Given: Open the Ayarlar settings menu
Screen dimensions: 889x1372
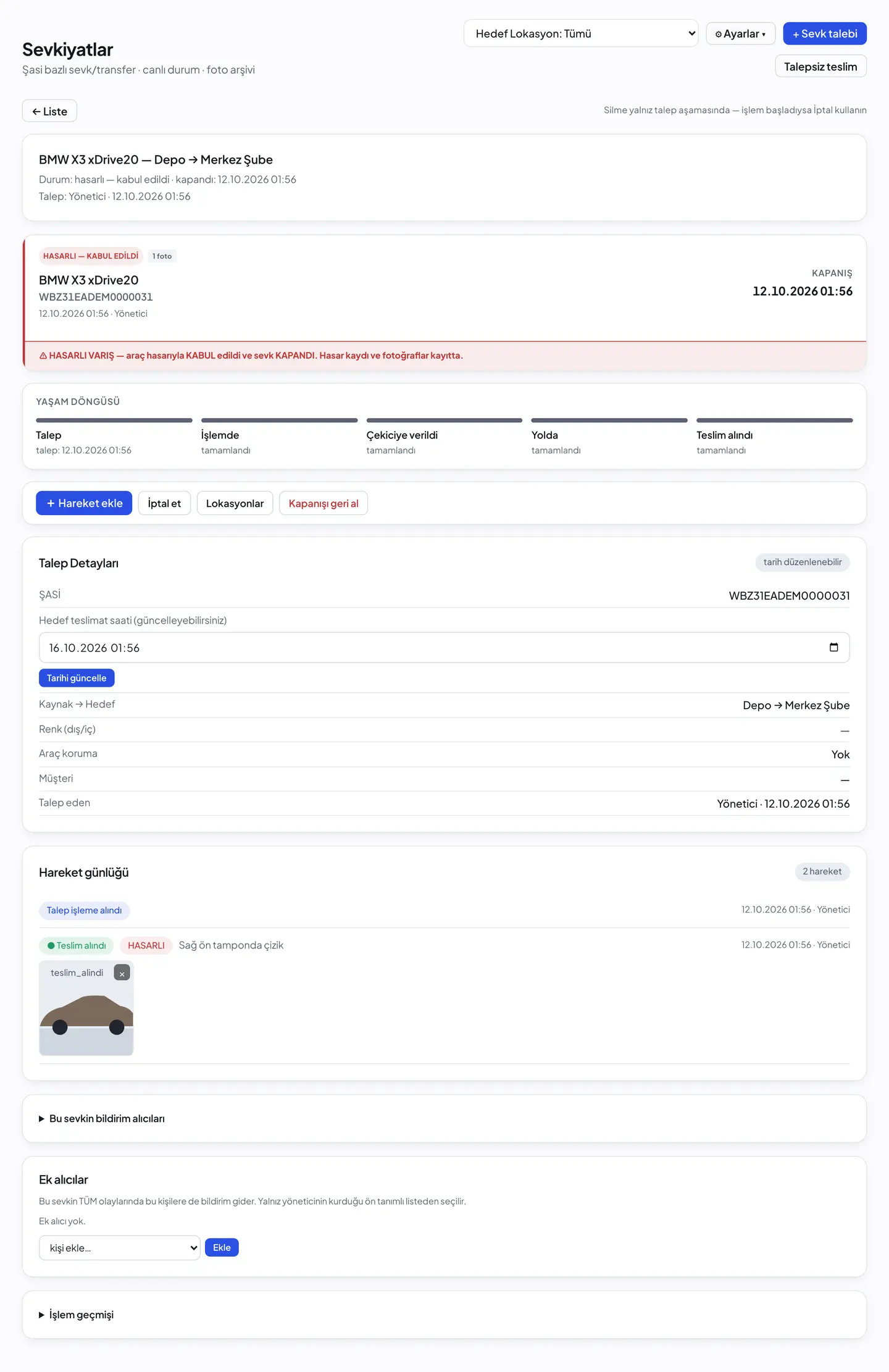Looking at the screenshot, I should (x=740, y=34).
